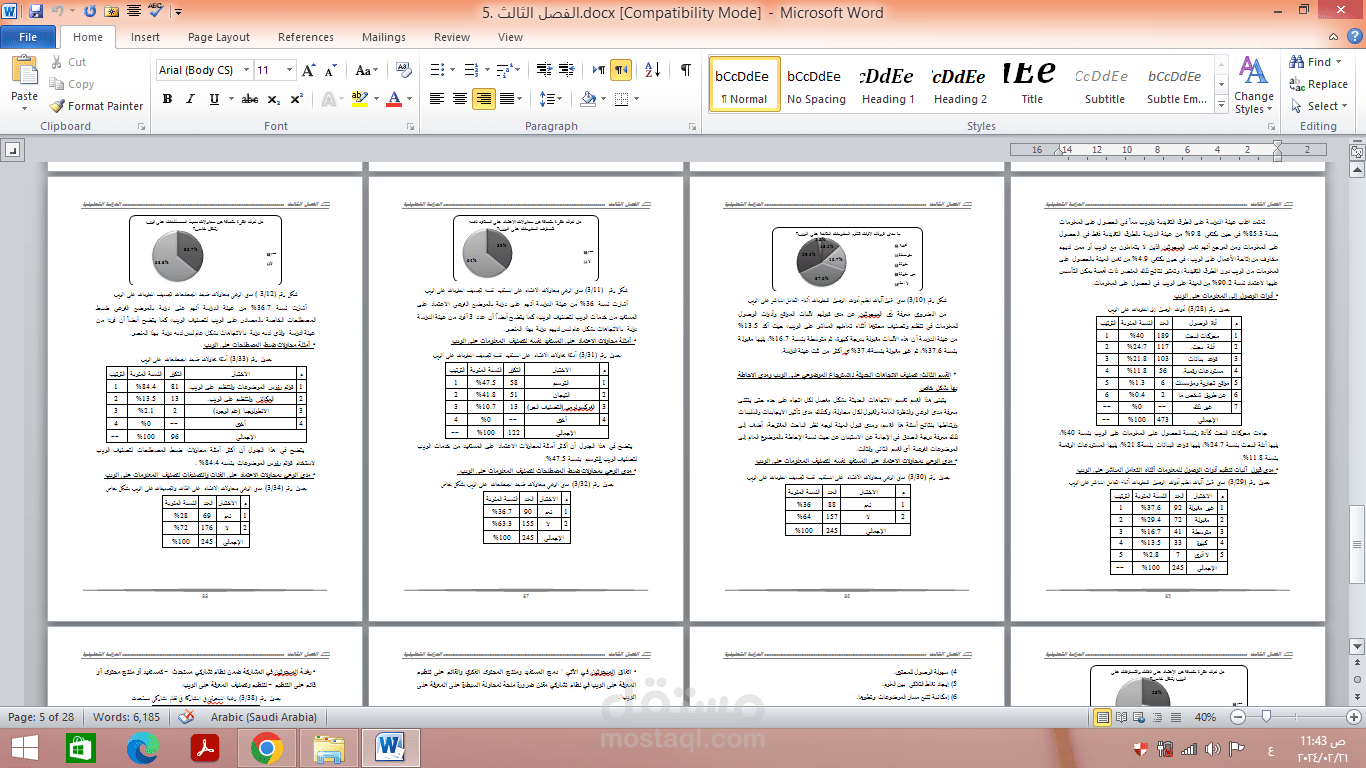Toggle Bold formatting
The image size is (1366, 768).
pyautogui.click(x=167, y=99)
